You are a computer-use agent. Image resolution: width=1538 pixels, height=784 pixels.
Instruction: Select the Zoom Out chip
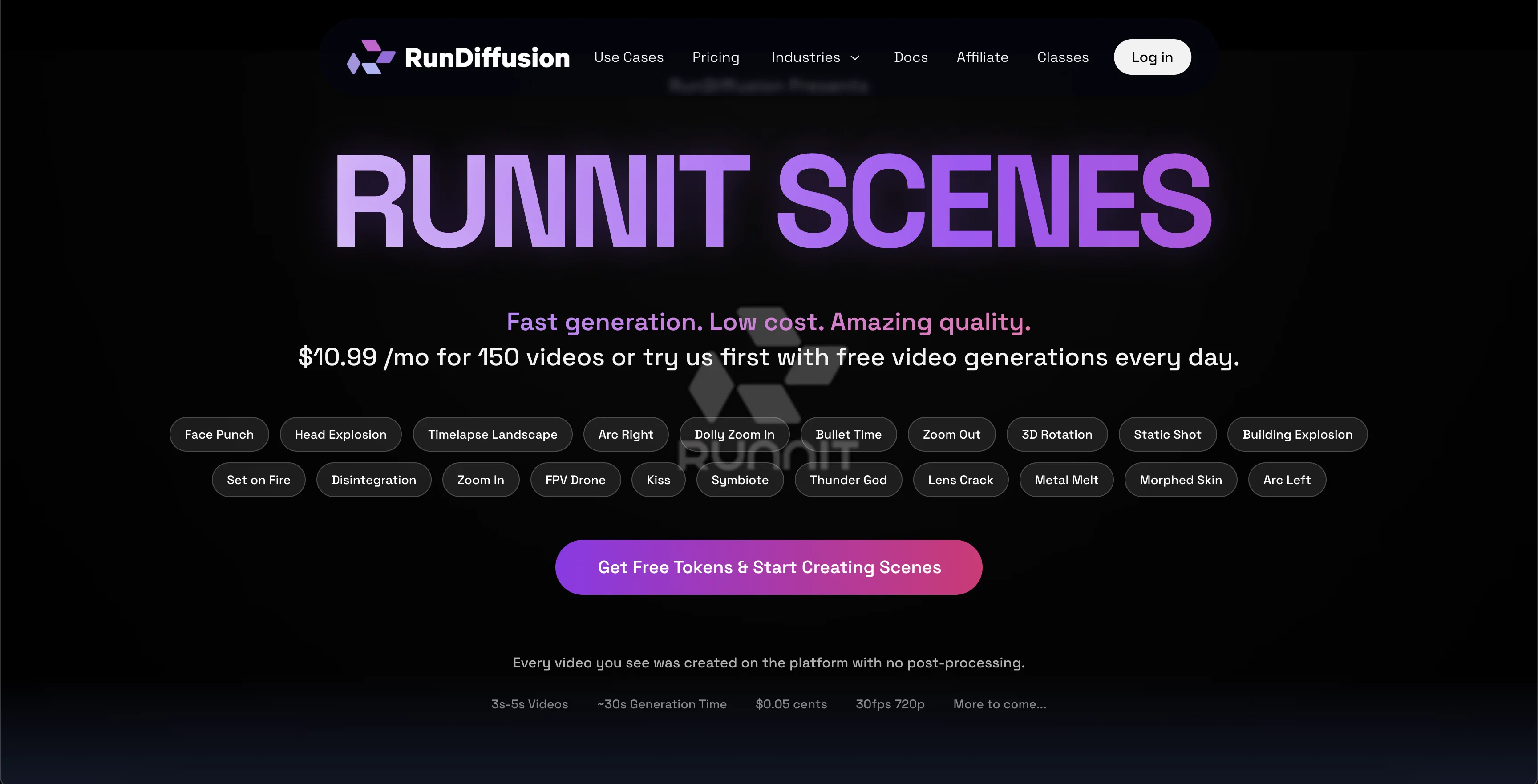pos(952,434)
